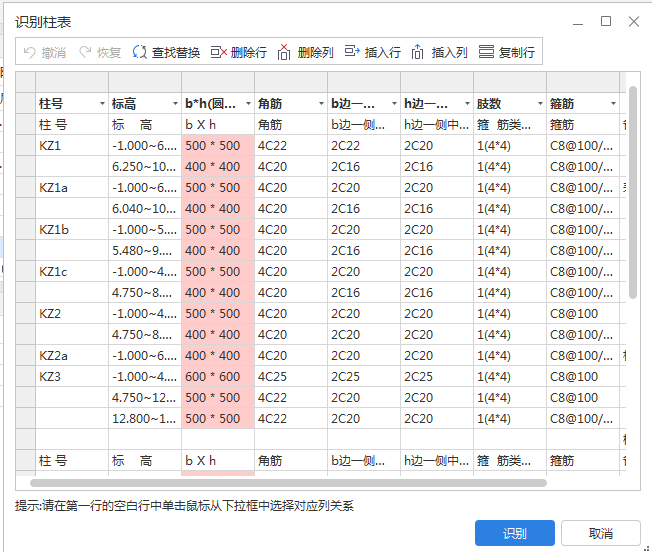Select the 6.250~10... elevation cell
Image resolution: width=652 pixels, height=552 pixels.
(145, 167)
